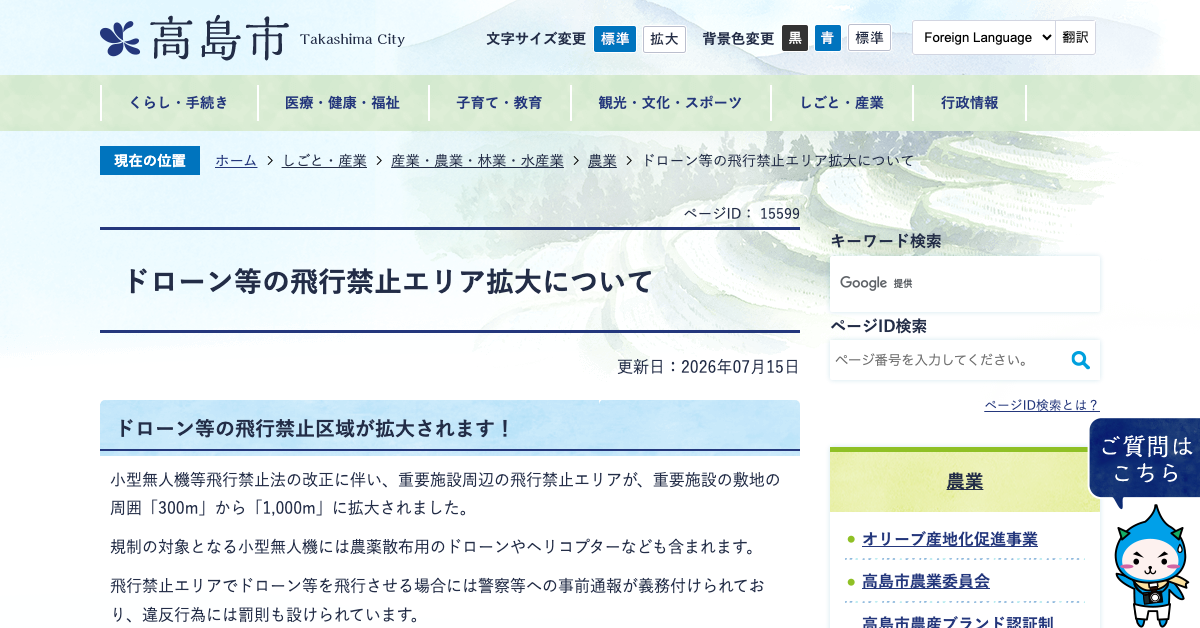Open the 子育て・教育 menu
Viewport: 1200px width, 628px height.
500,103
